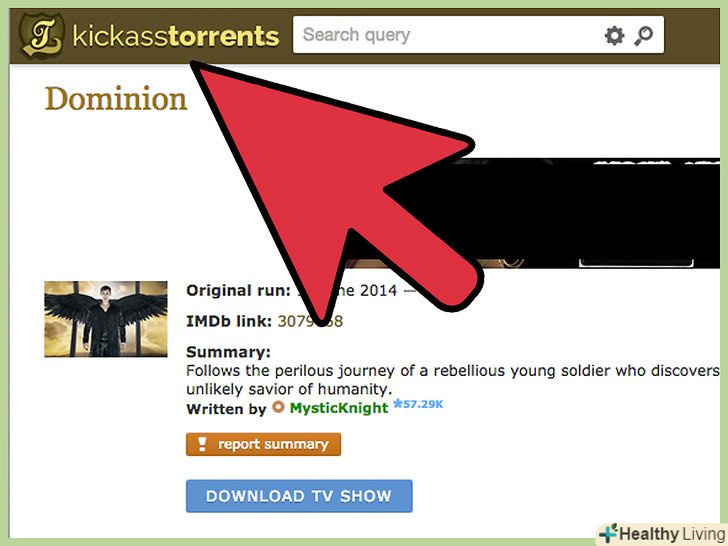The image size is (728, 546).
Task: Click the circle badge beside MysticKnight
Action: point(278,407)
